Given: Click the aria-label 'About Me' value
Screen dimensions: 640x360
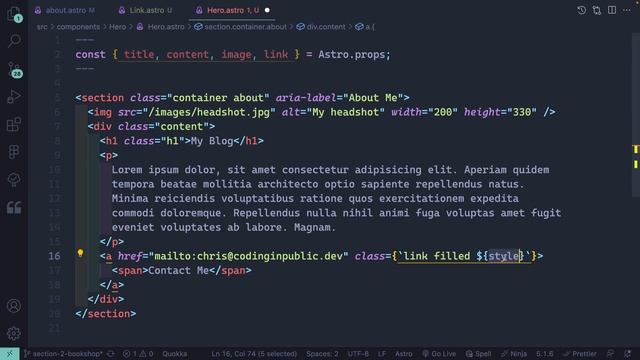Looking at the screenshot, I should pos(373,98).
